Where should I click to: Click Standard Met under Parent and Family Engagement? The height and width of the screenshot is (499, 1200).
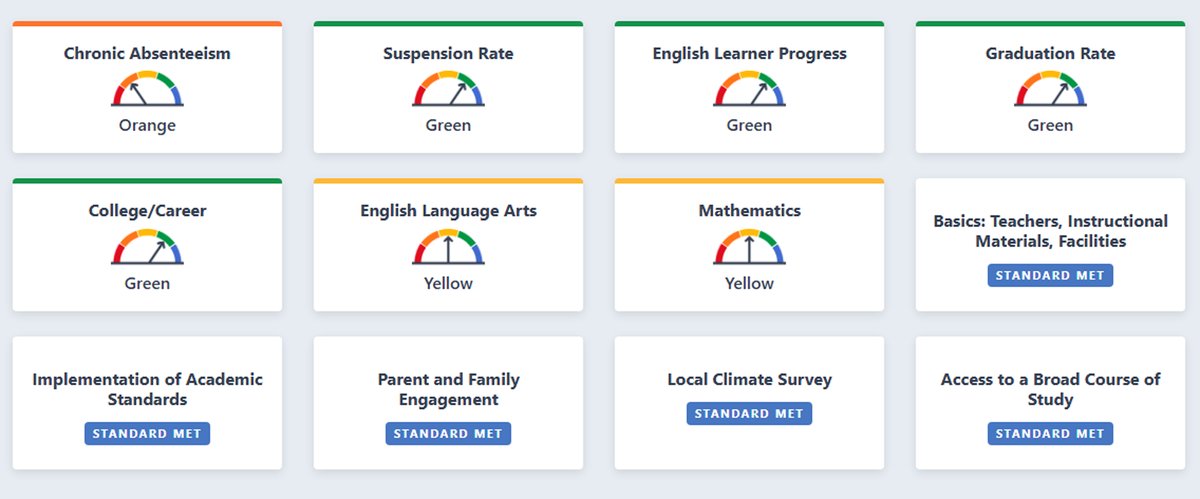click(x=448, y=434)
